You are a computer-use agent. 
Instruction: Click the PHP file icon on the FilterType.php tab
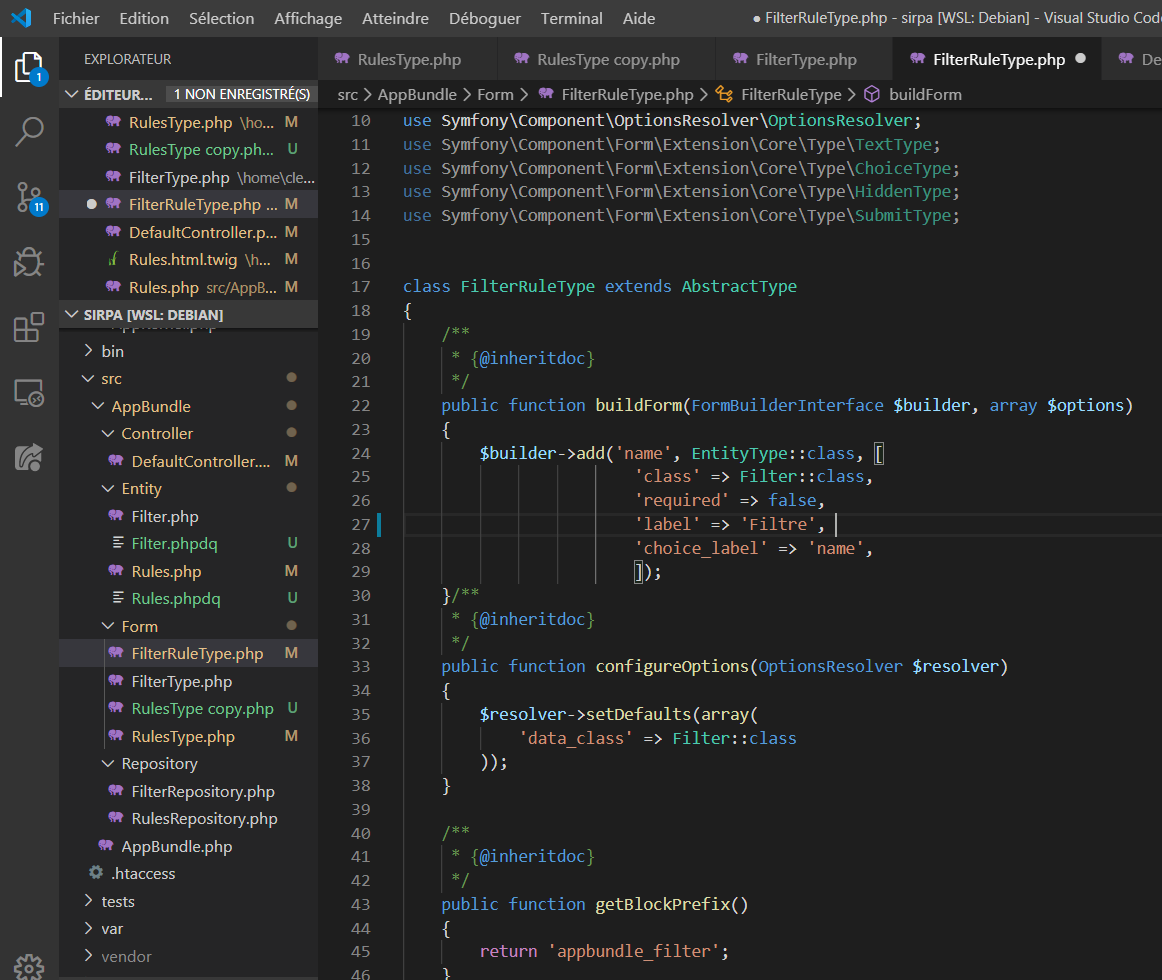(x=742, y=59)
